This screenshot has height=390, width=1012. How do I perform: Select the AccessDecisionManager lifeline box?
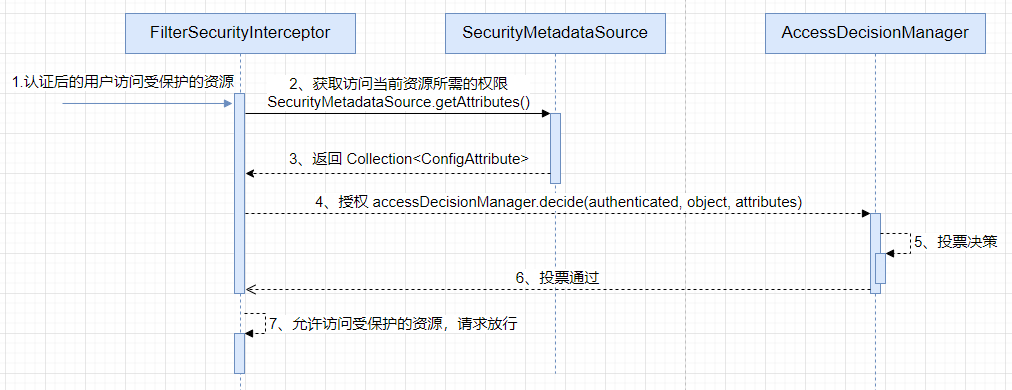pyautogui.click(x=875, y=32)
